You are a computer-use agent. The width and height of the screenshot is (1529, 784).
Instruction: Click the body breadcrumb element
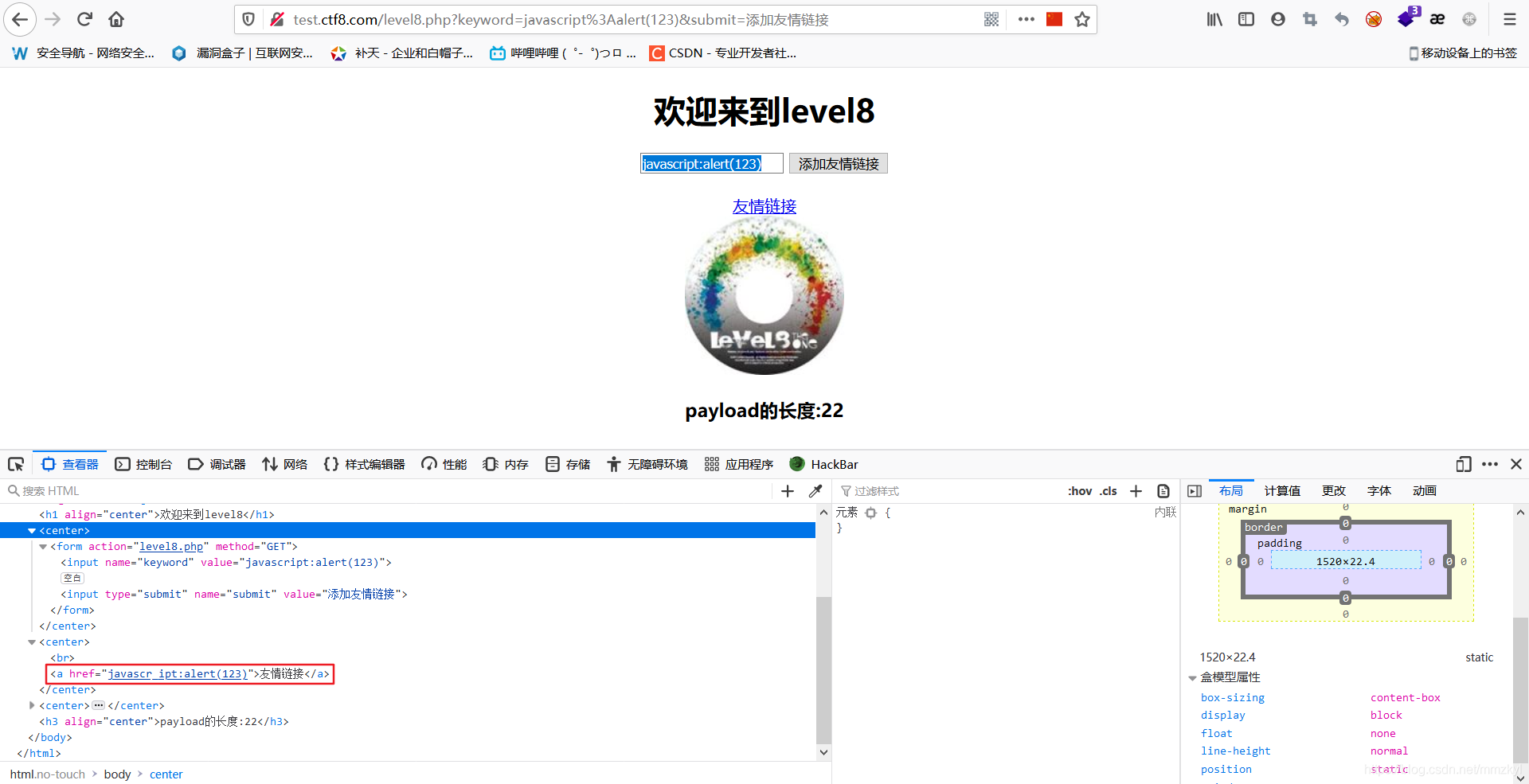[117, 774]
